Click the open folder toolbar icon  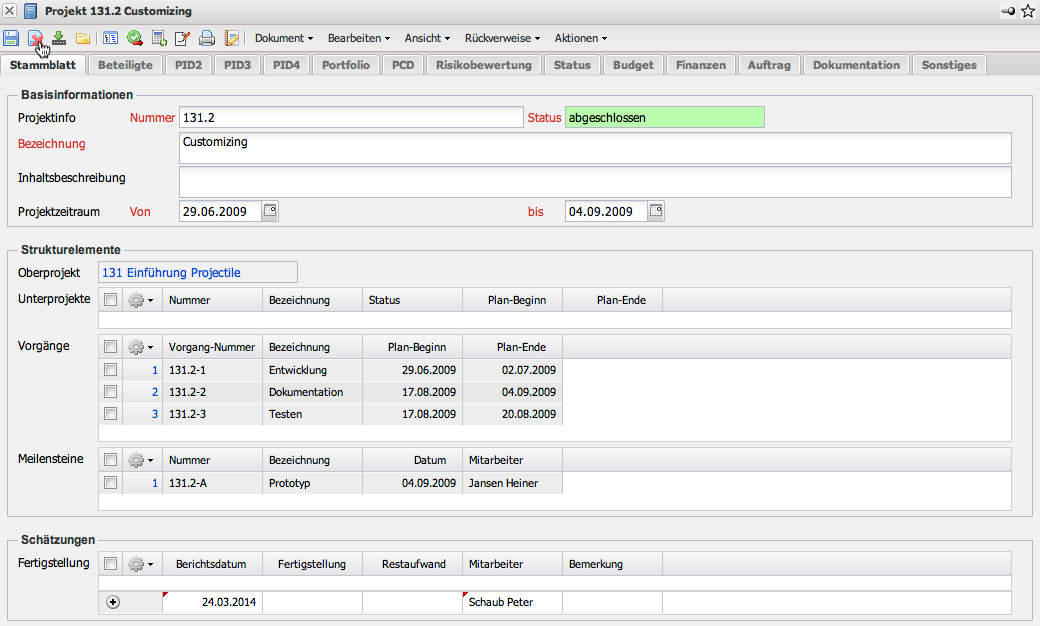tap(83, 38)
